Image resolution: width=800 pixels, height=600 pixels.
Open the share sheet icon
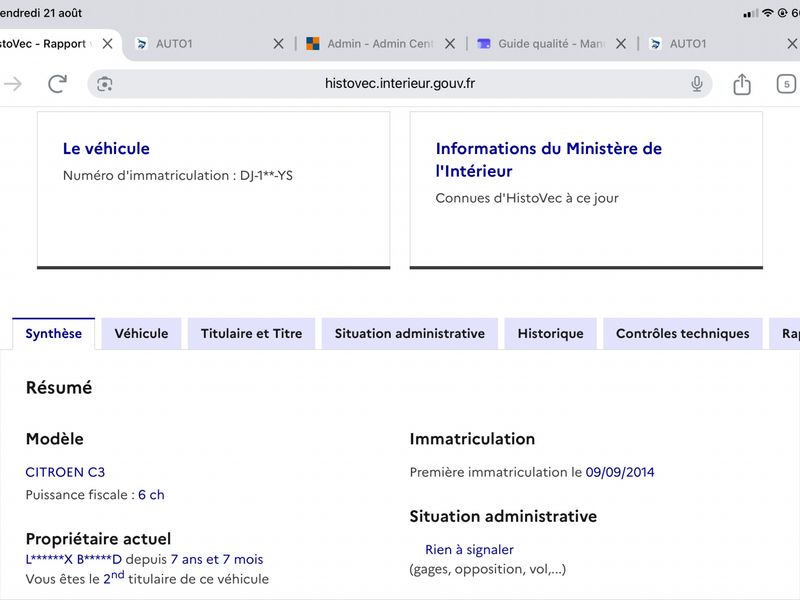pos(742,84)
